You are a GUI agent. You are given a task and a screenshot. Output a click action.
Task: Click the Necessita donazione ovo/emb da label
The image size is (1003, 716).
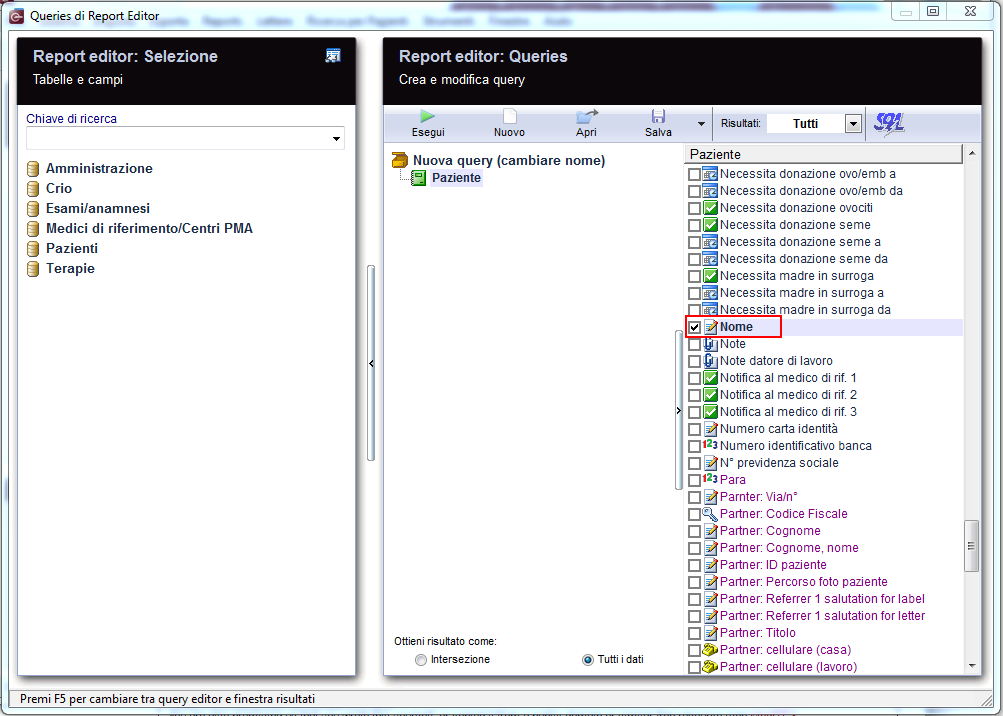click(811, 191)
